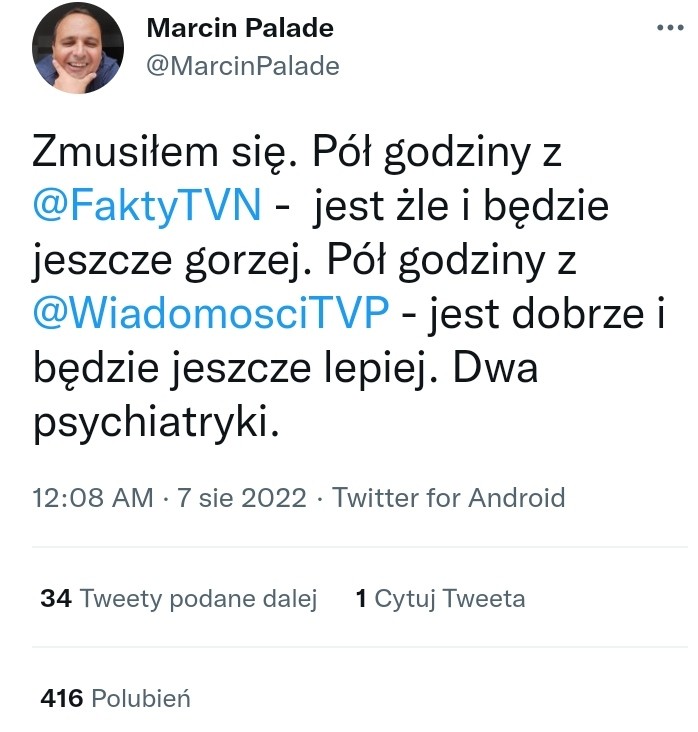This screenshot has height=732, width=698.
Task: Click the phrase 'jeszcze gorzej' in tweet
Action: click(166, 260)
